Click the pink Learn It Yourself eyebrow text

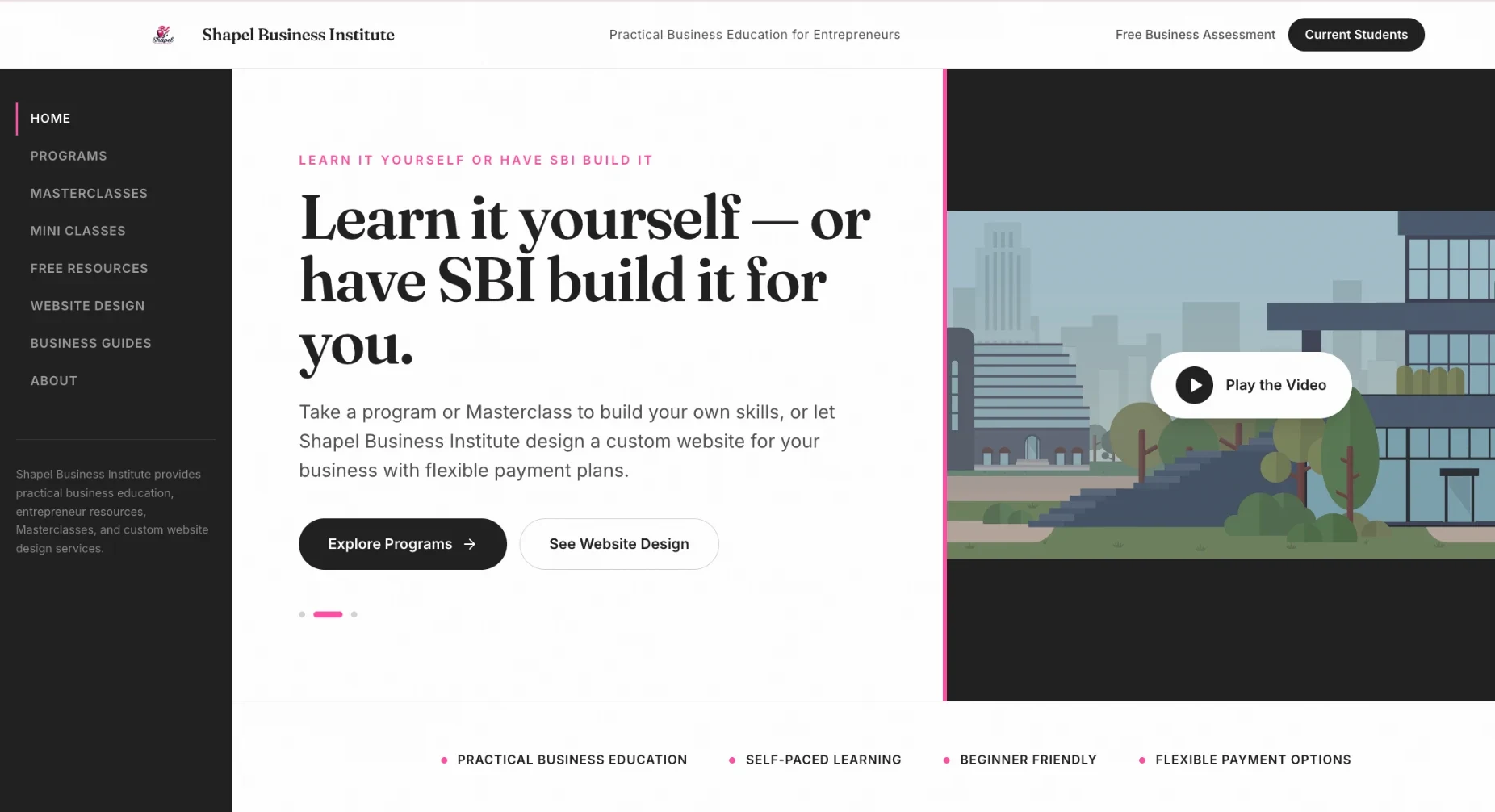coord(475,160)
